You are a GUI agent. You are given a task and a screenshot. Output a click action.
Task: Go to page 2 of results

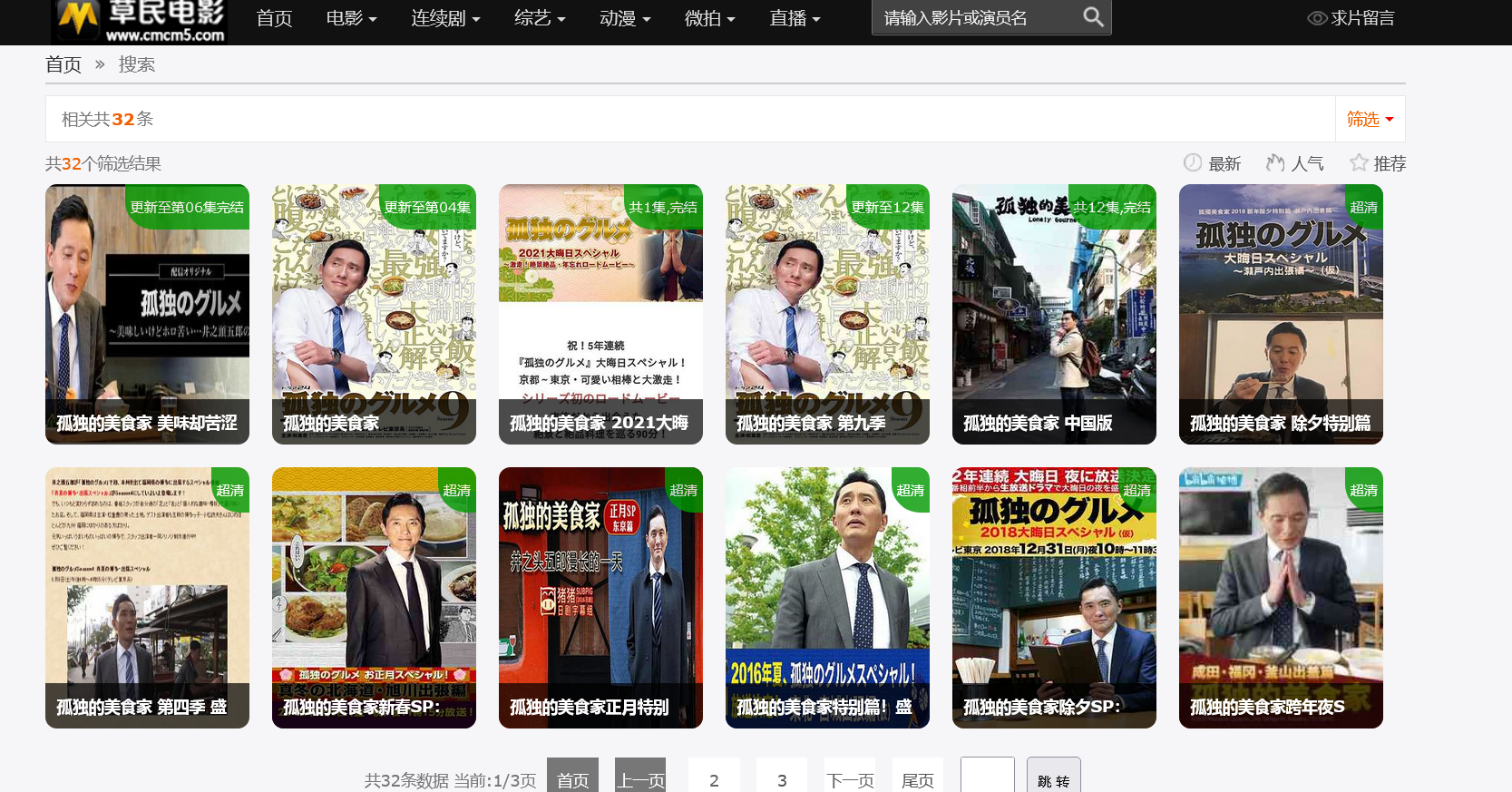714,777
